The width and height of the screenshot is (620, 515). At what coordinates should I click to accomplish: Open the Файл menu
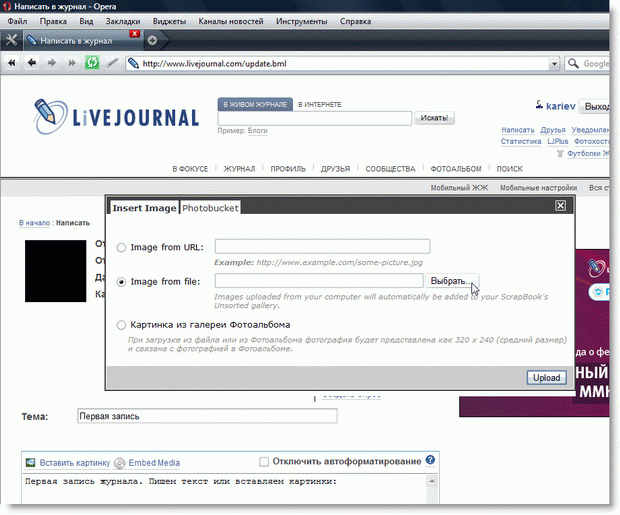17,21
